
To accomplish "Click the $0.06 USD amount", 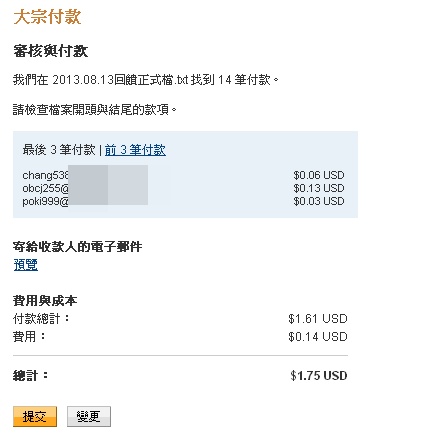I will coord(319,175).
